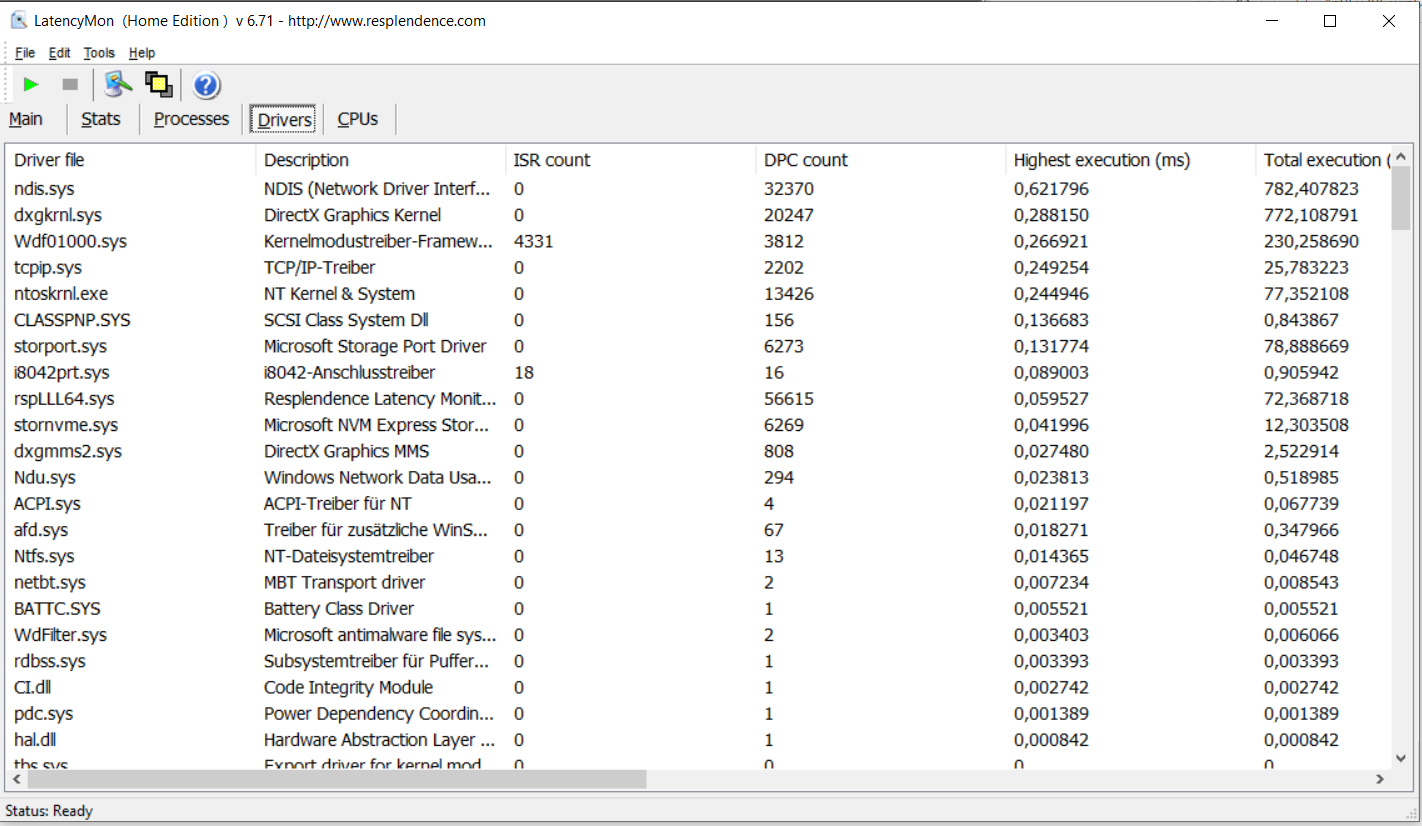Sort by the Driver file column header
Screen dimensions: 1422x826
[131, 160]
